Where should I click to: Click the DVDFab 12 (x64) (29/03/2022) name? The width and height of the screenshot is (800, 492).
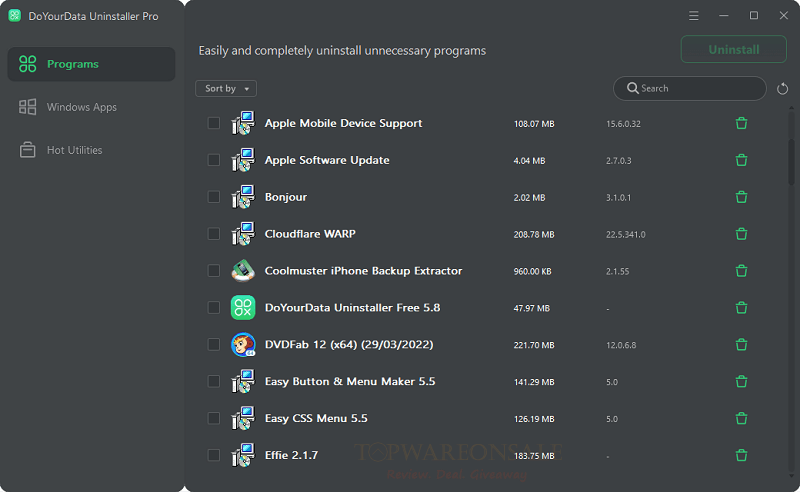349,345
